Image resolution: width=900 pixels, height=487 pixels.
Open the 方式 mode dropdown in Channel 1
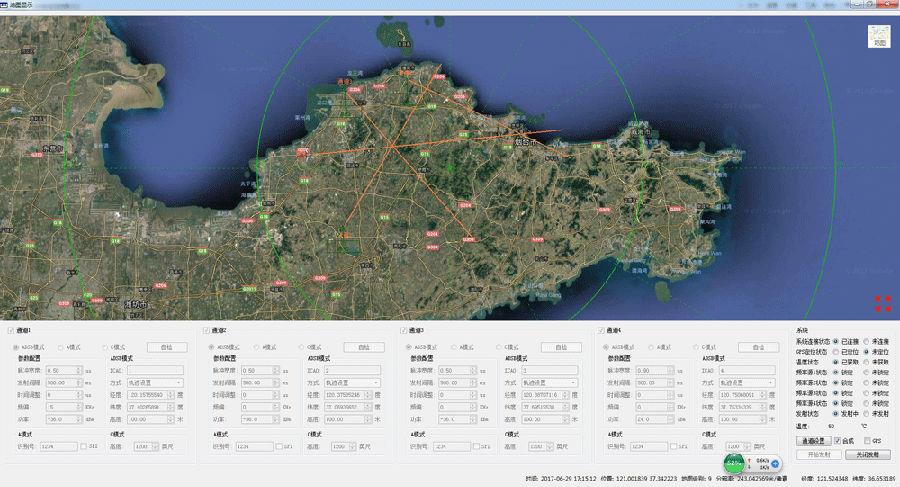[x=154, y=382]
